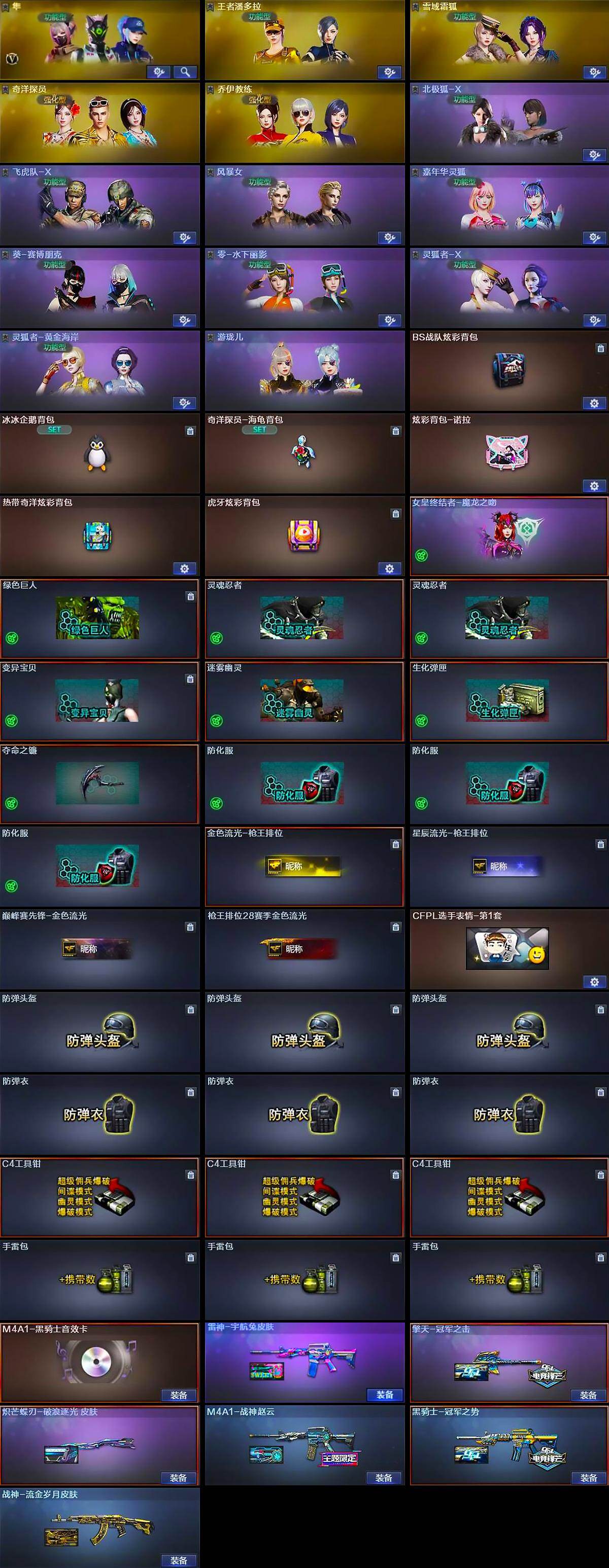The width and height of the screenshot is (609, 1568).
Task: Delete 冰冰企鹅背包 using its trash icon
Action: pyautogui.click(x=190, y=431)
